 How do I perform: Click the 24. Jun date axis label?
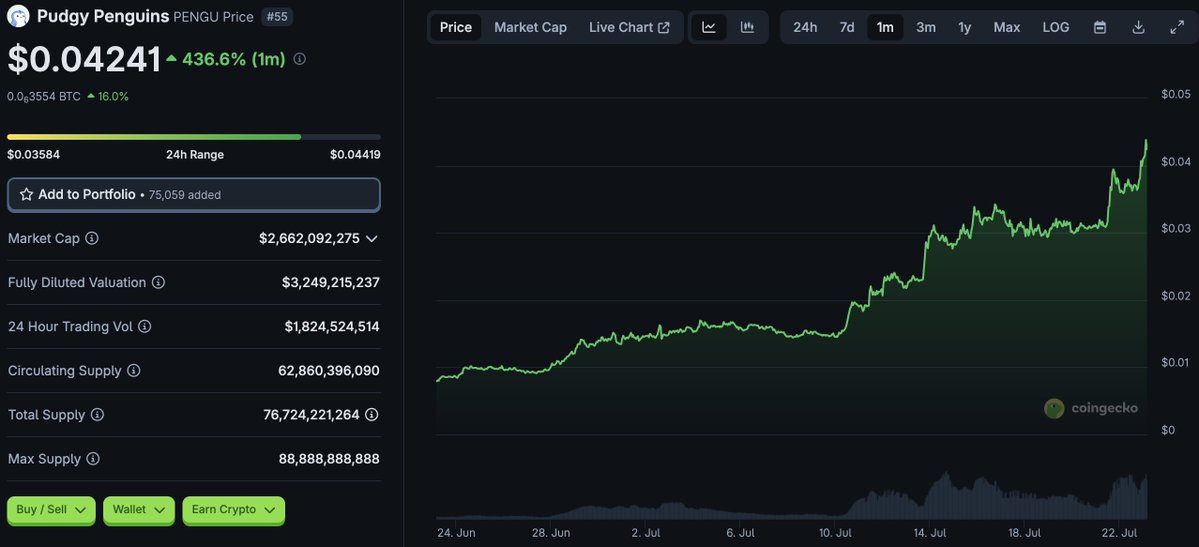pos(456,532)
